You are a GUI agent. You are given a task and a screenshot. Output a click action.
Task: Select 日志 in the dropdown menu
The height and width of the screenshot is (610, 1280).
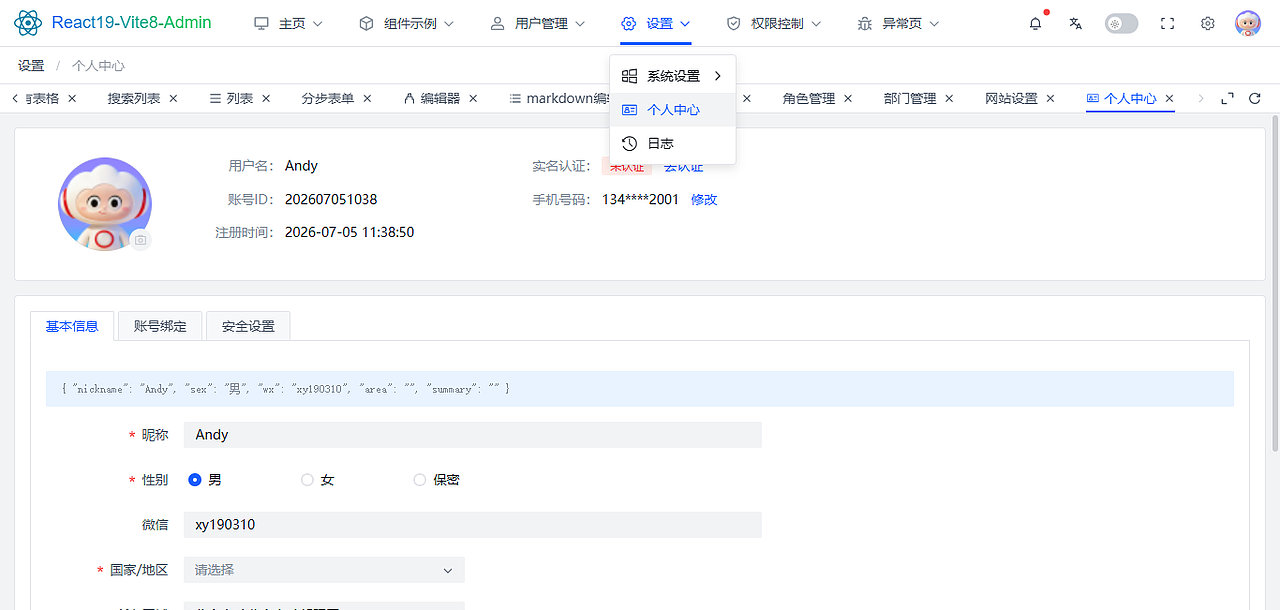click(x=672, y=143)
